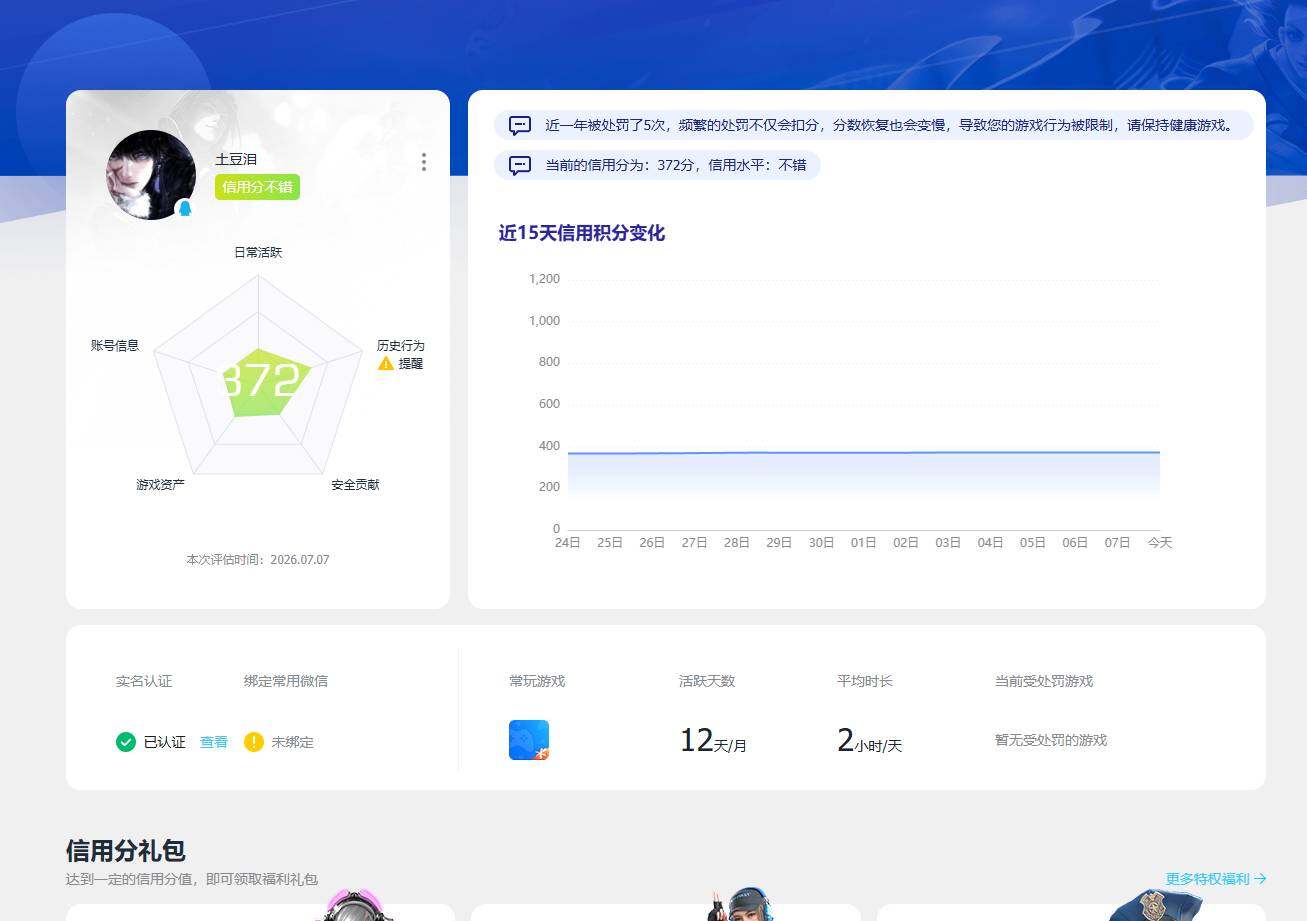Screen dimensions: 1307x921
Task: Click the green check icon beside 已认证
Action: (126, 742)
